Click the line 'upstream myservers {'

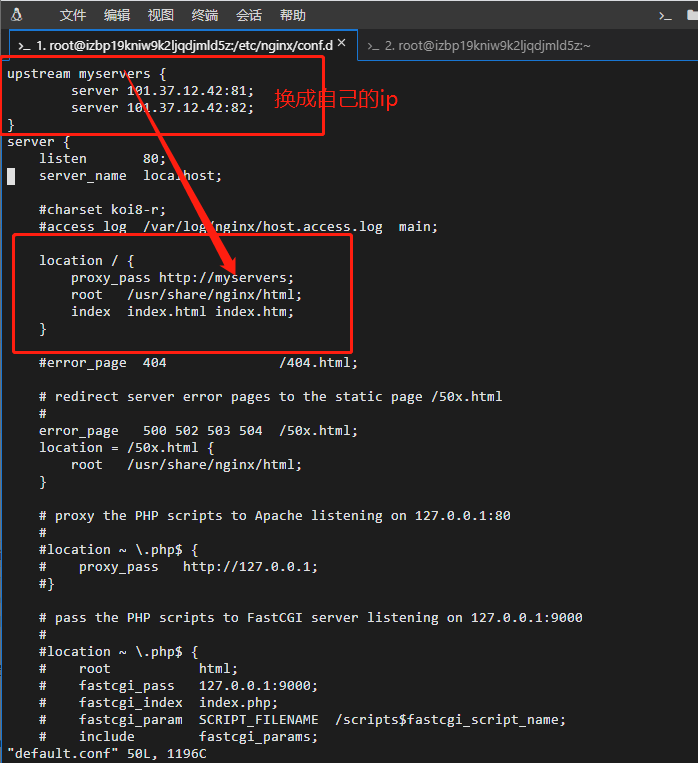click(87, 74)
